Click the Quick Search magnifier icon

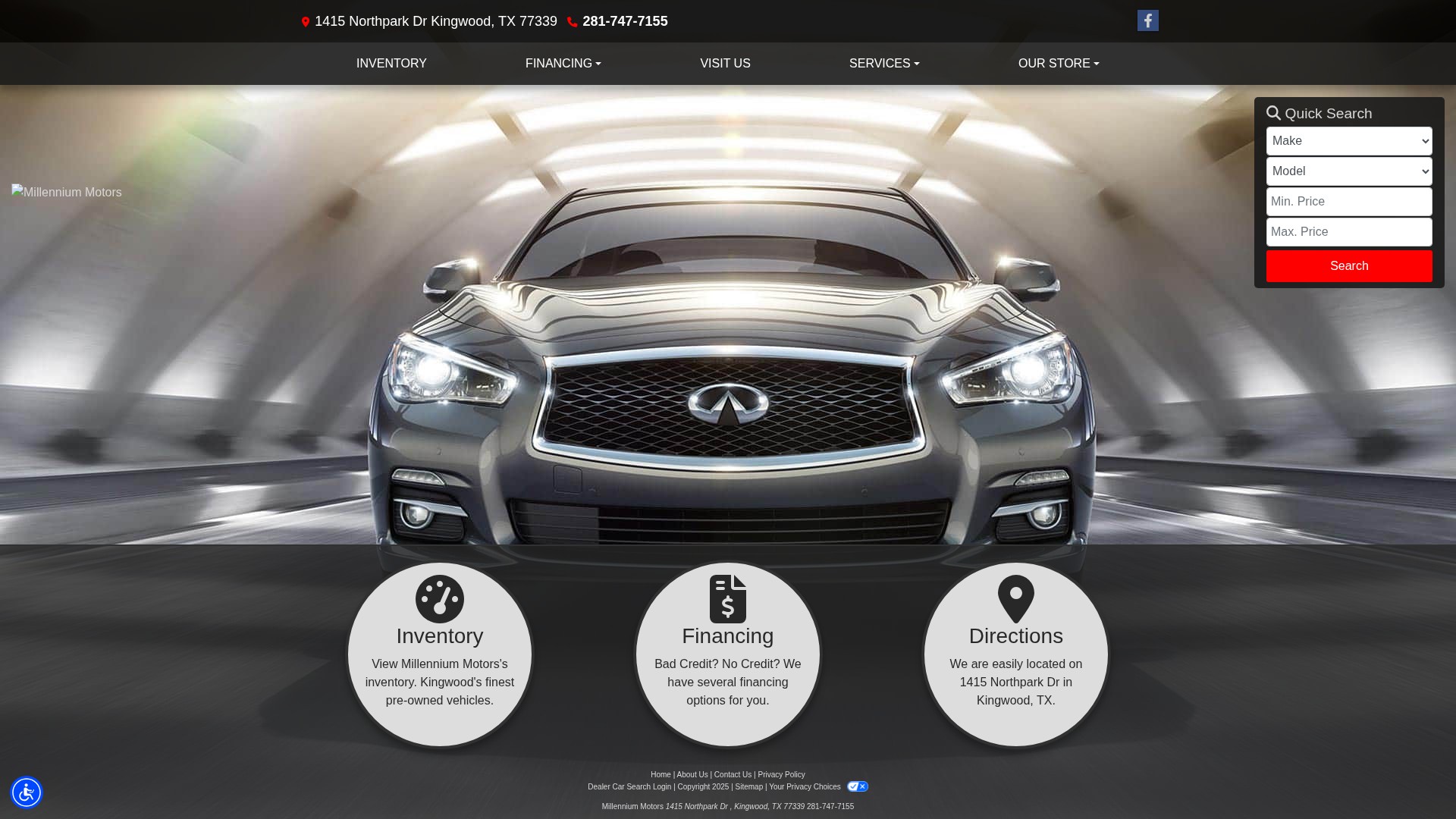pyautogui.click(x=1274, y=113)
